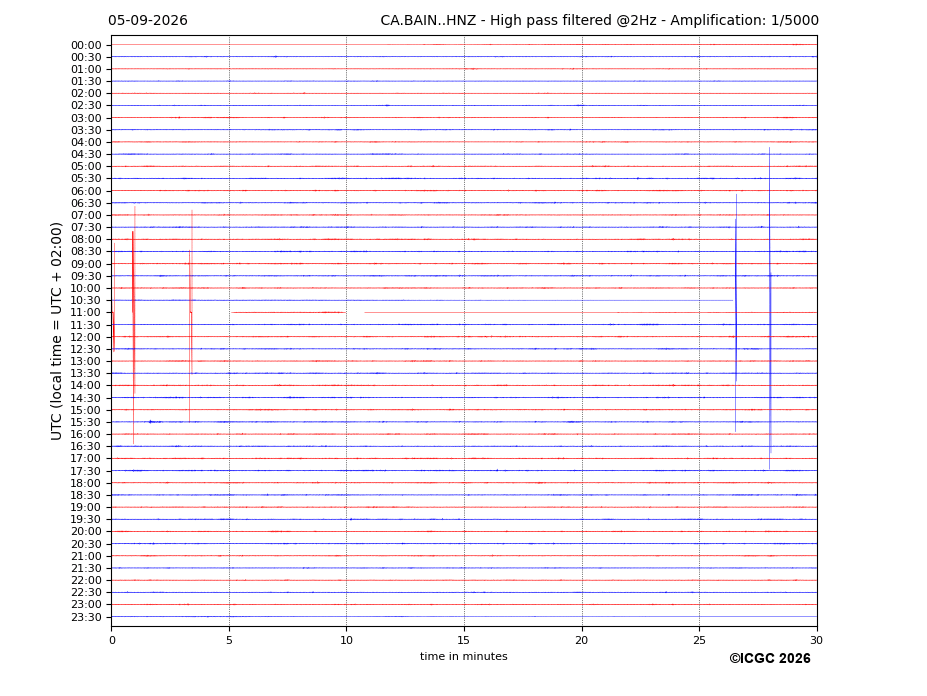Image resolution: width=927 pixels, height=696 pixels.
Task: Click the 15:30 time label
Action: 86,422
